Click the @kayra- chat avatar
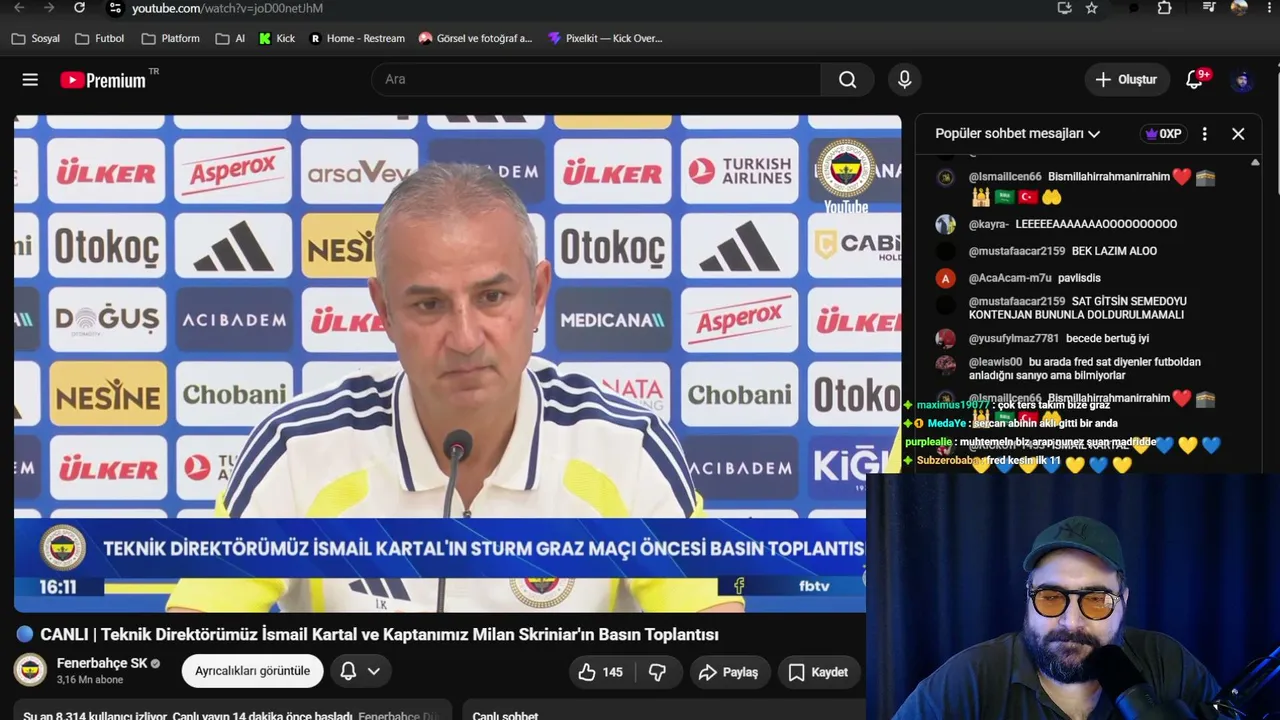This screenshot has height=720, width=1280. [945, 225]
